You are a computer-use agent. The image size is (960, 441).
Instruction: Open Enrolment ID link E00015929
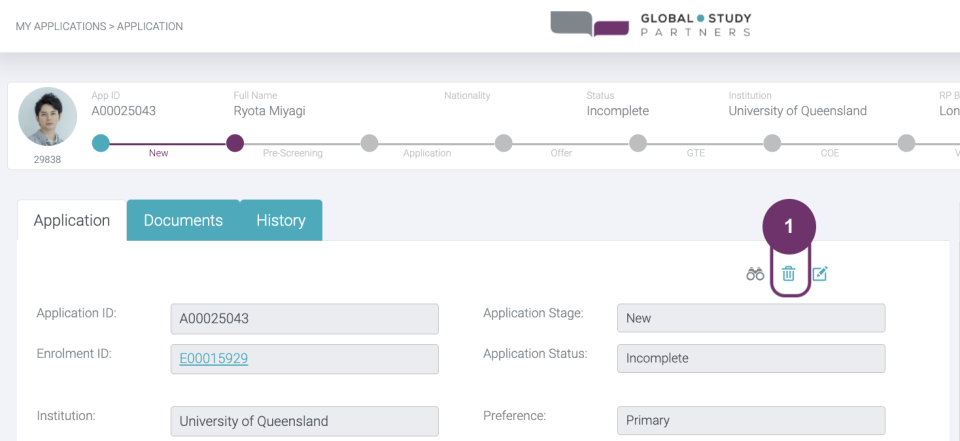coord(214,358)
